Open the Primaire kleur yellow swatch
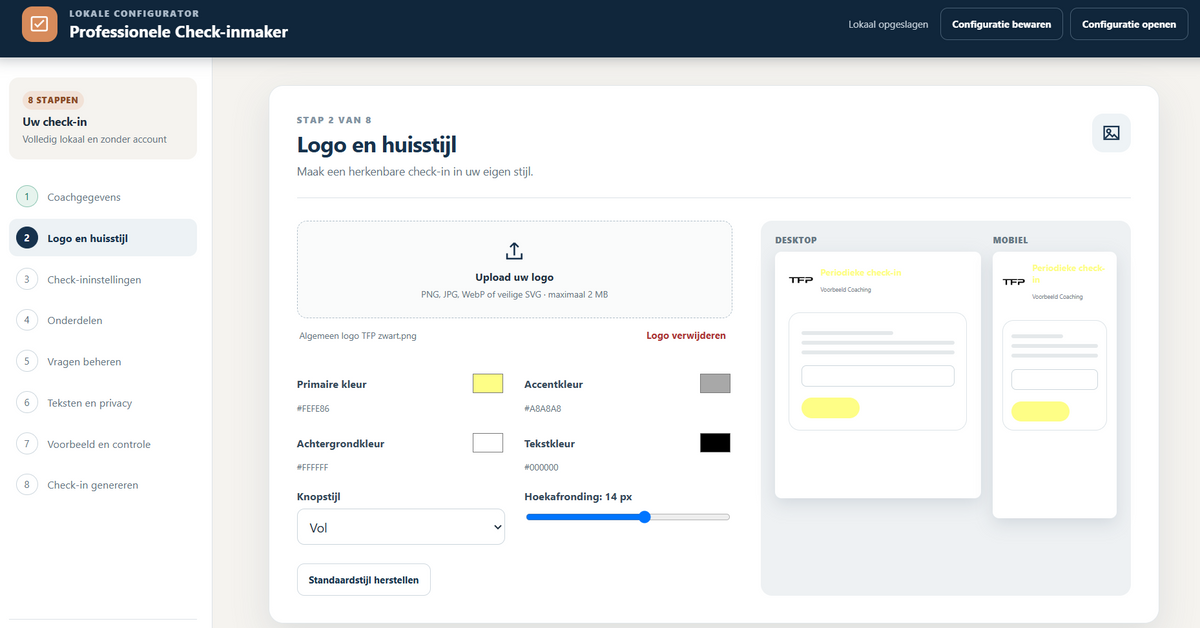The height and width of the screenshot is (628, 1200). pos(488,384)
